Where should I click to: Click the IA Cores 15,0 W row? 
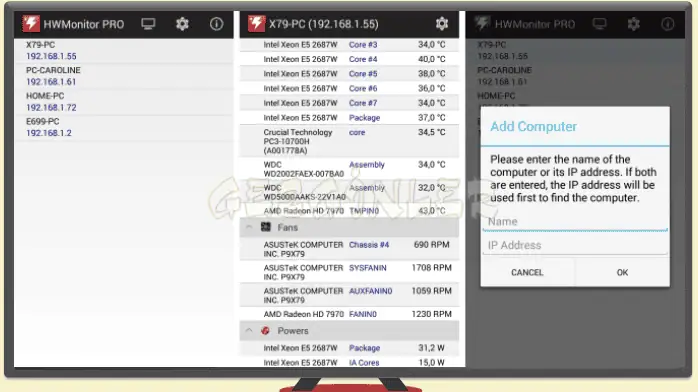pos(349,362)
